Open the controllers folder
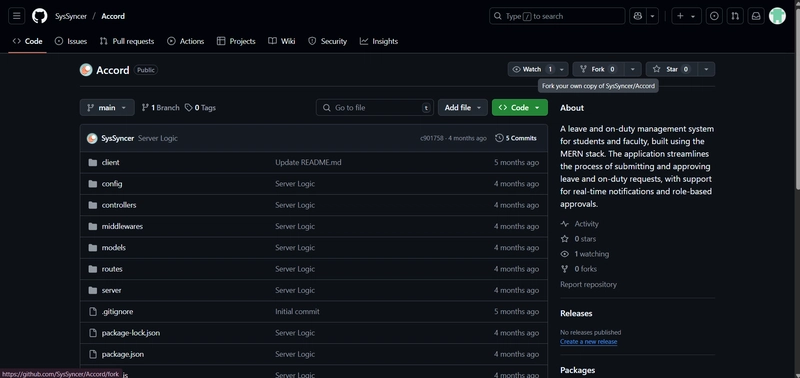 coord(119,205)
